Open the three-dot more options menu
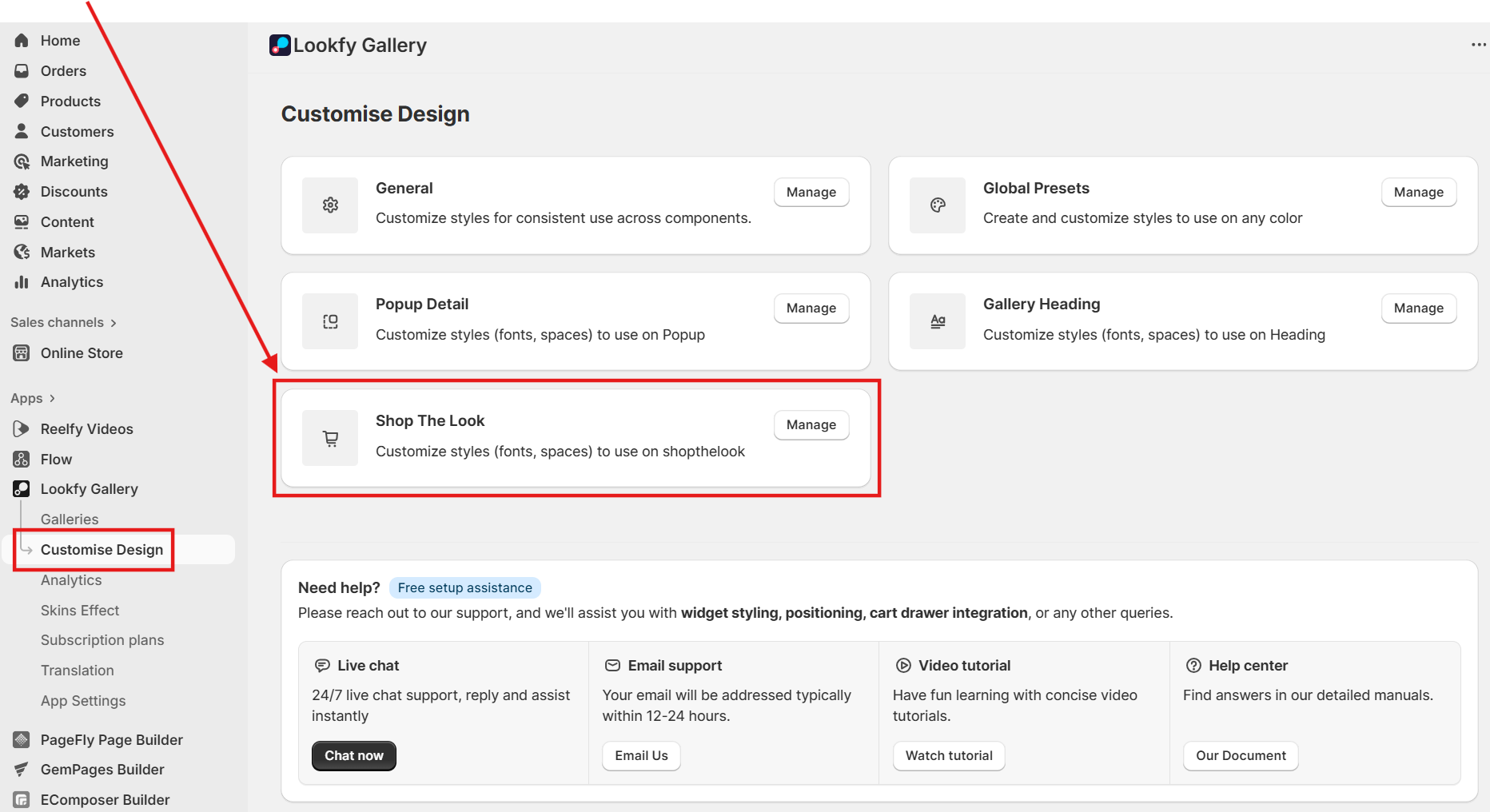 [x=1478, y=45]
